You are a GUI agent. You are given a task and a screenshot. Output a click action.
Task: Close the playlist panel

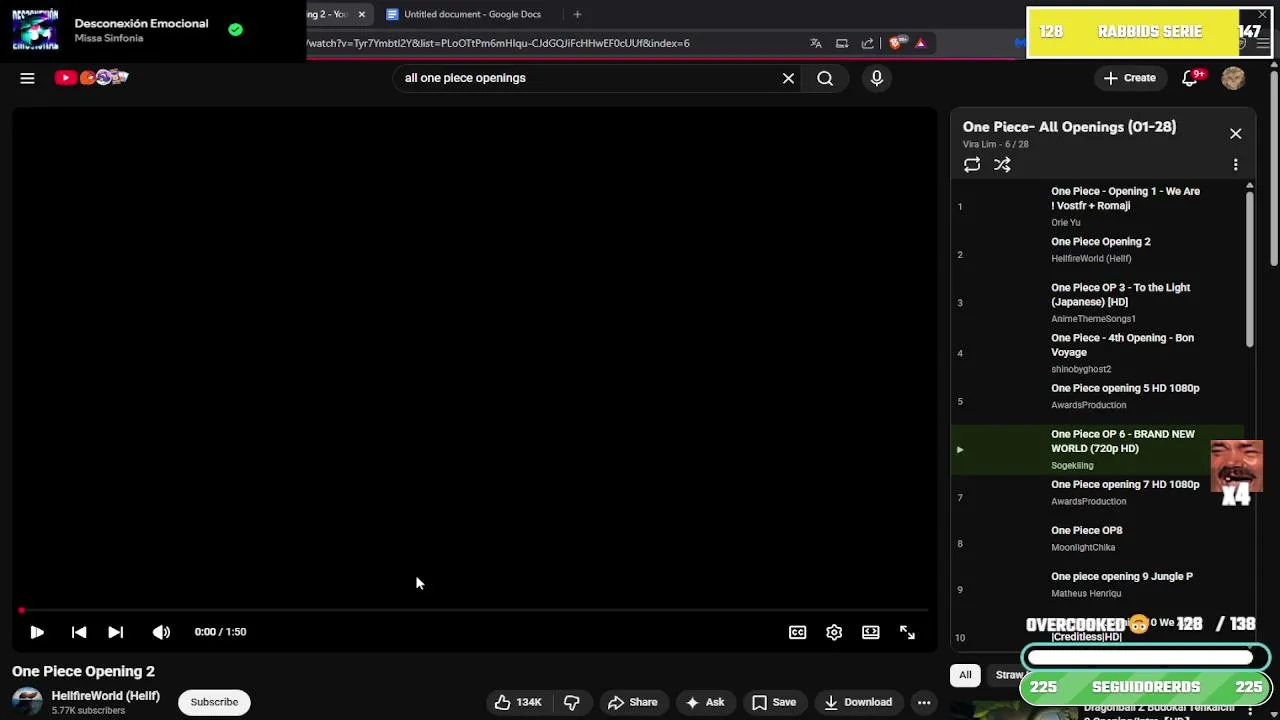[x=1236, y=134]
